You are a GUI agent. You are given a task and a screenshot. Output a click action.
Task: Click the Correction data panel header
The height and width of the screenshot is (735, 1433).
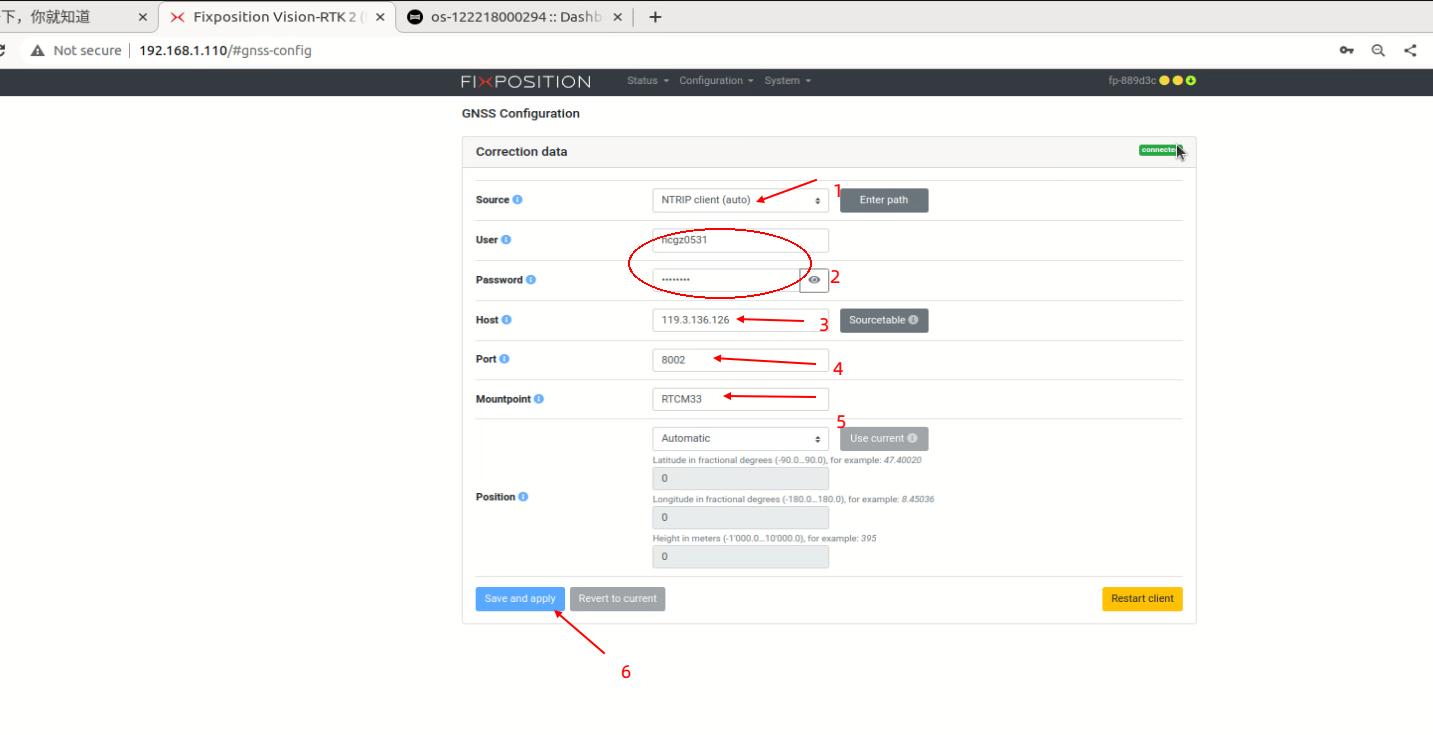(829, 152)
